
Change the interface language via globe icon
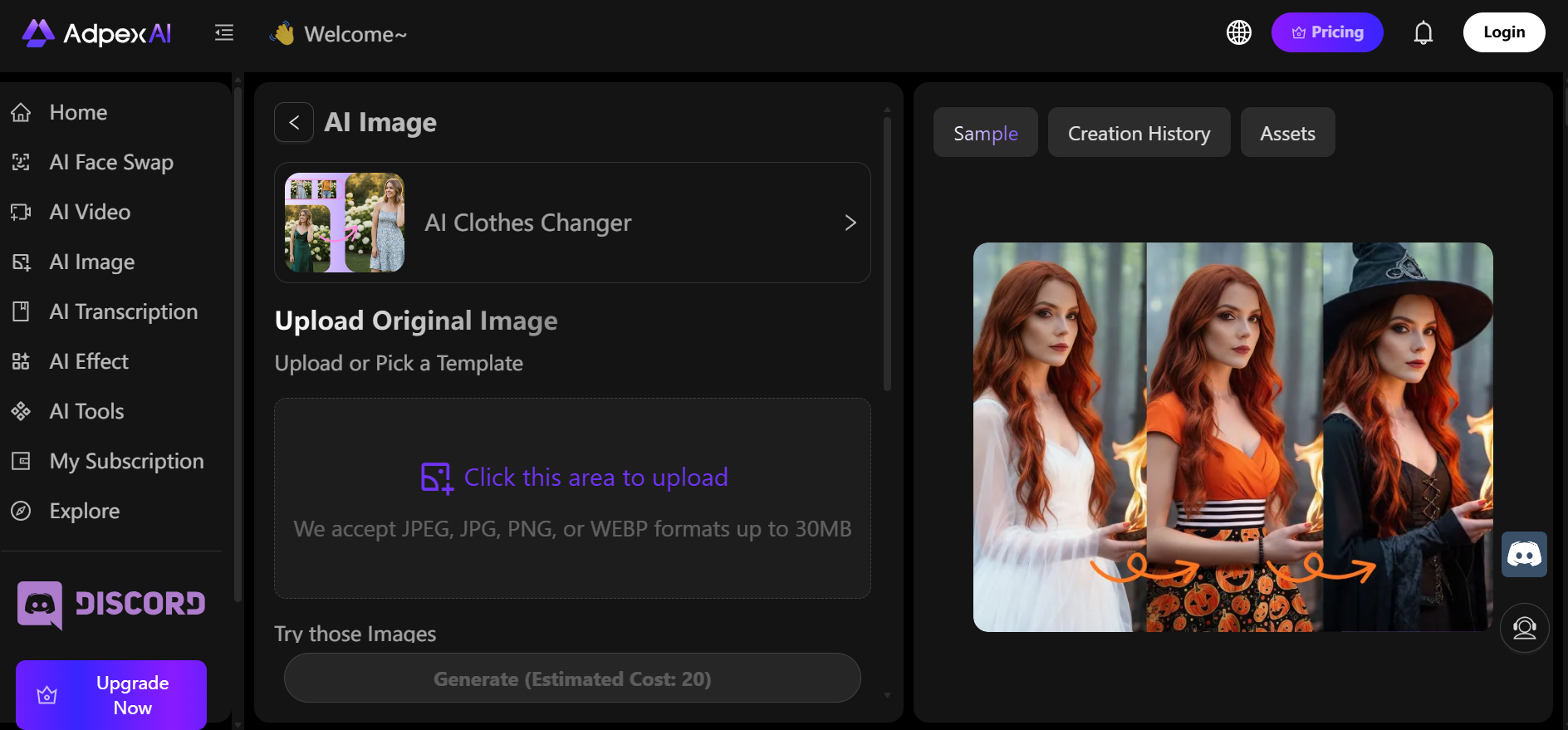[x=1238, y=32]
